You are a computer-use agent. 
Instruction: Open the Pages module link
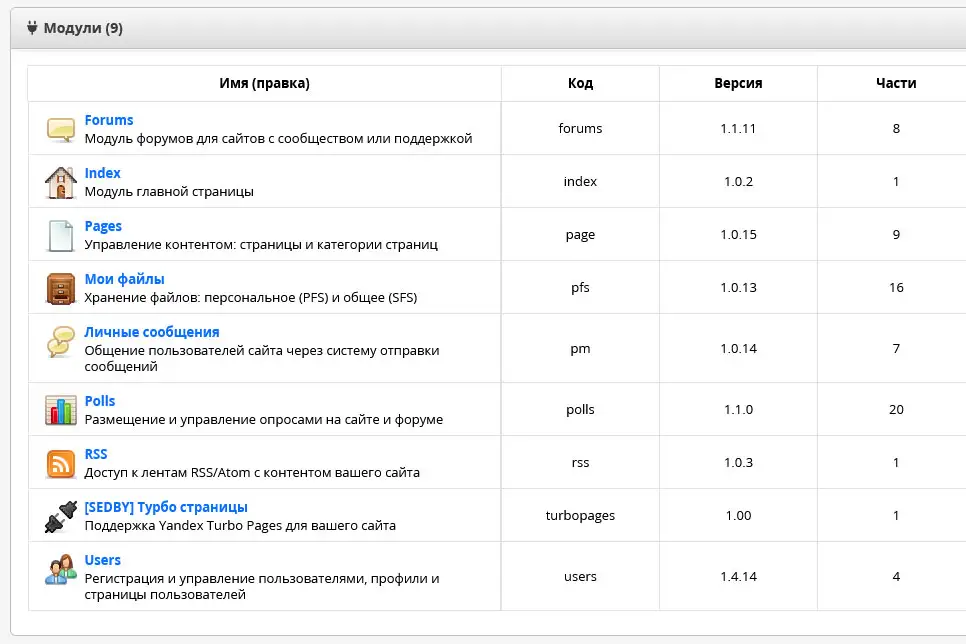(103, 226)
